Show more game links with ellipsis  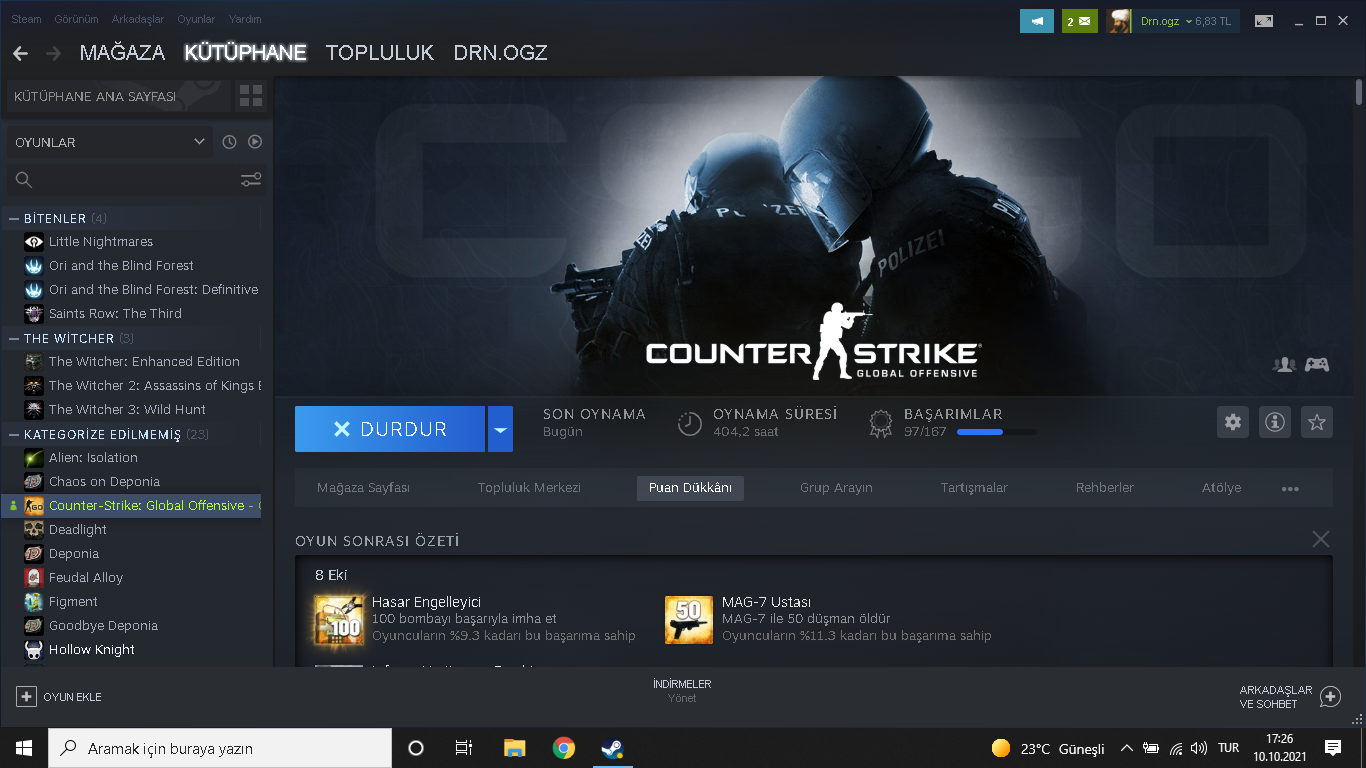point(1290,488)
